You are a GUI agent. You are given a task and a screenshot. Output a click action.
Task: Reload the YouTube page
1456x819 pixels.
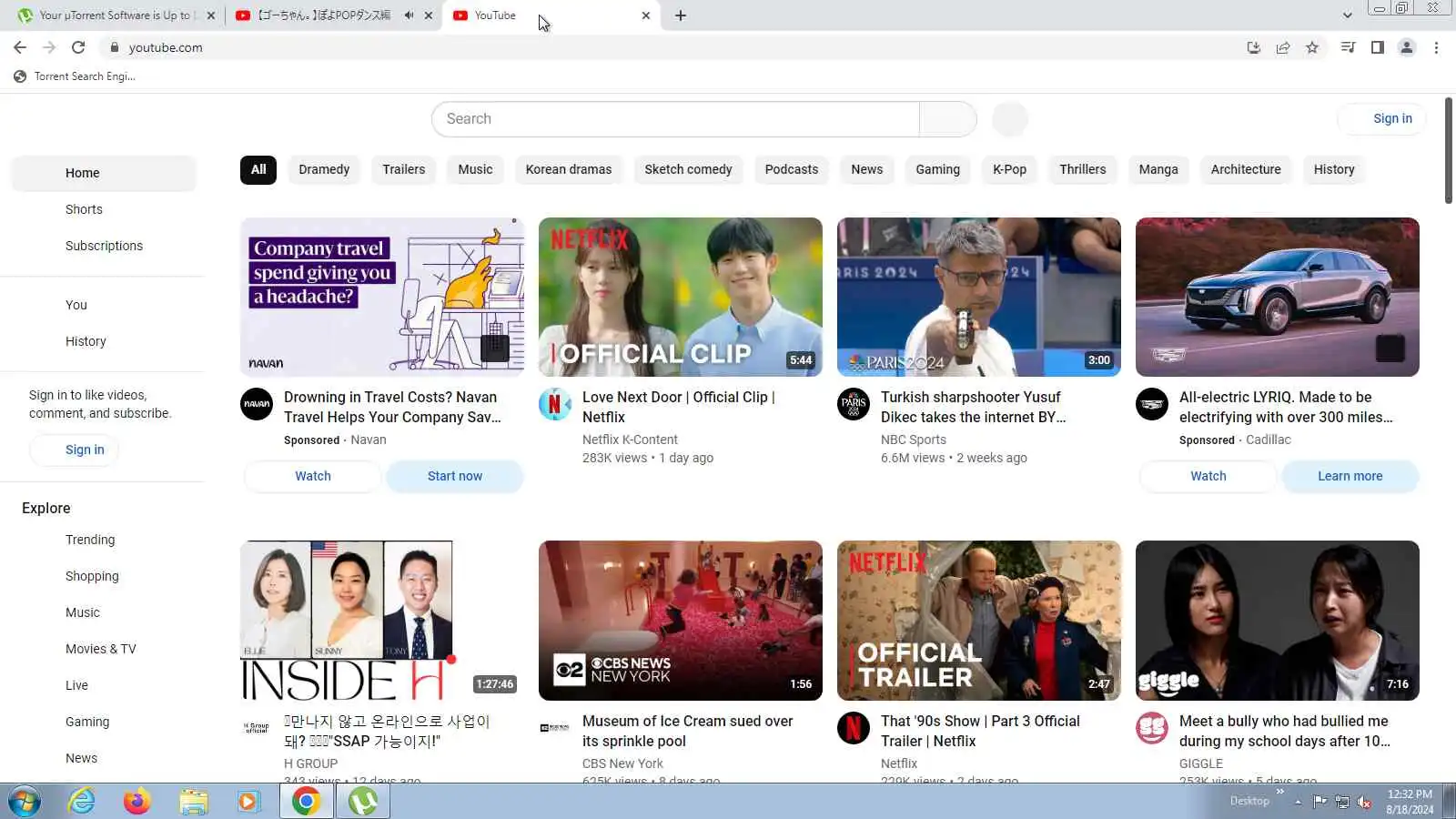[x=78, y=47]
